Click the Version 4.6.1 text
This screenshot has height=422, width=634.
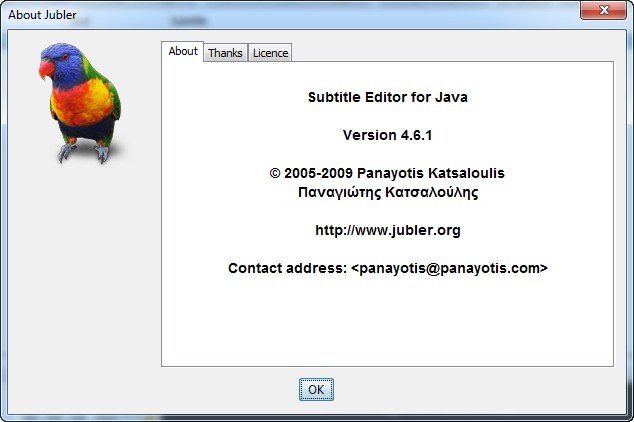387,135
